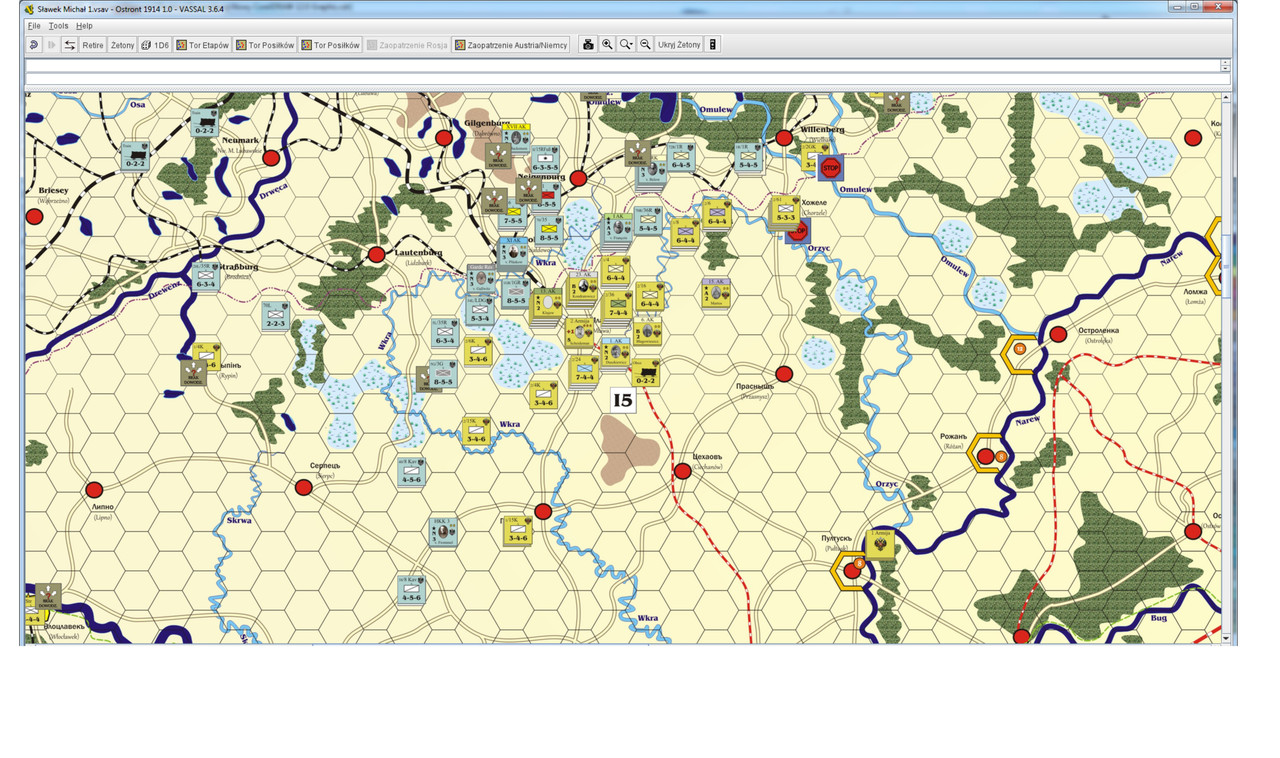Open the Tor Etapów chart

click(x=203, y=45)
